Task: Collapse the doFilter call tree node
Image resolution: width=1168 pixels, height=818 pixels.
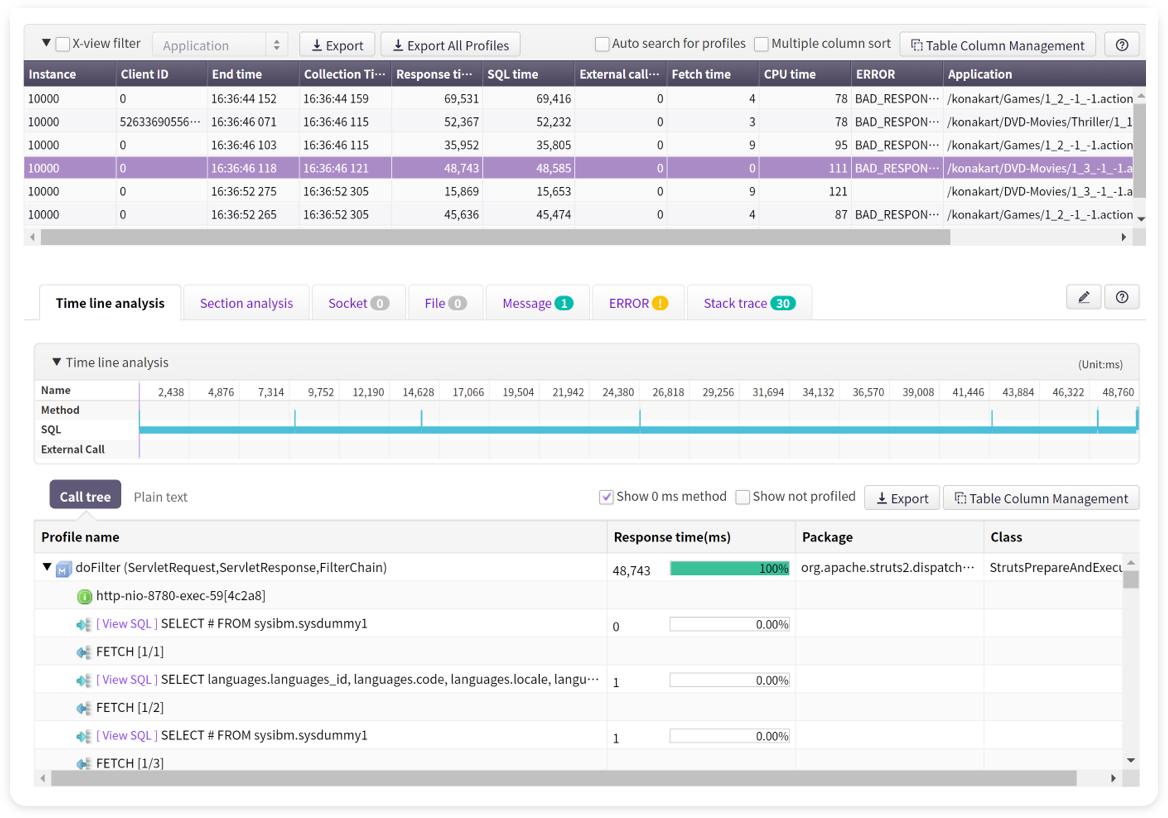Action: pyautogui.click(x=47, y=567)
